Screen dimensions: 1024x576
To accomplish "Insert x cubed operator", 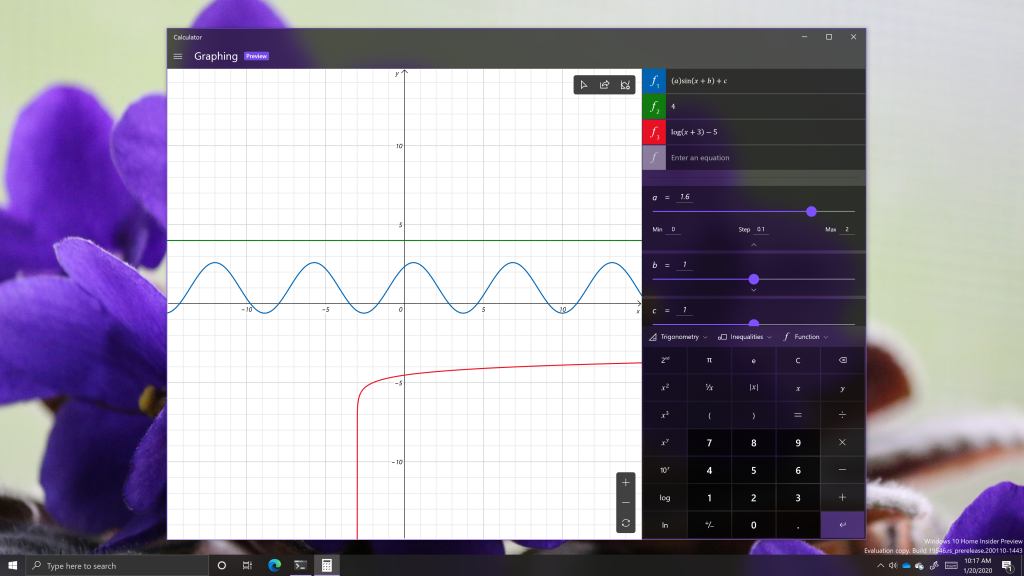I will click(x=665, y=415).
